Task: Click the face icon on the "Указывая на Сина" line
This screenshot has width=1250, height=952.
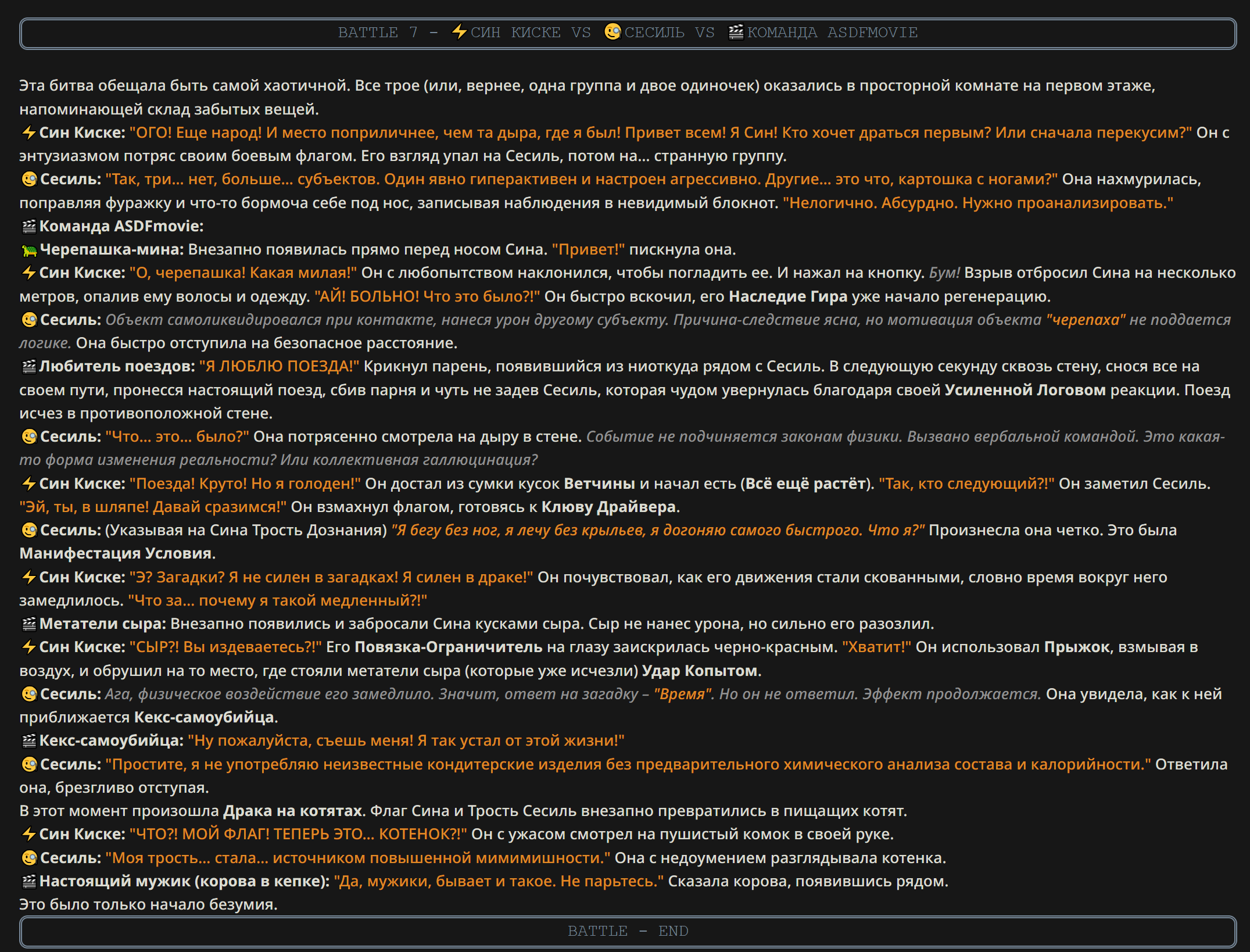Action: point(29,531)
